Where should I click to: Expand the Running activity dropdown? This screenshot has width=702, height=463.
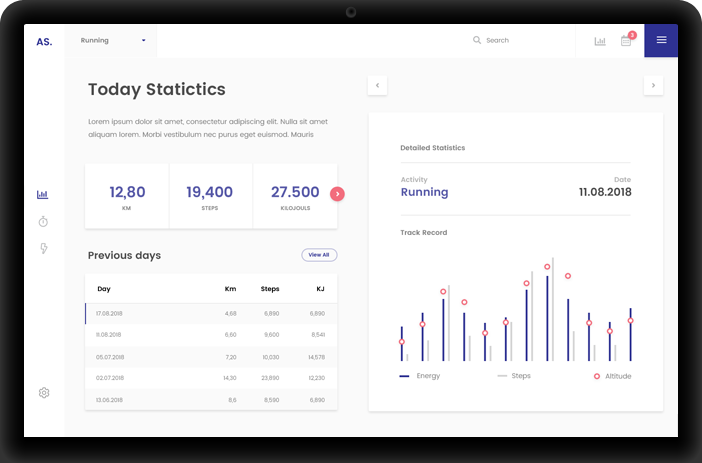point(113,41)
